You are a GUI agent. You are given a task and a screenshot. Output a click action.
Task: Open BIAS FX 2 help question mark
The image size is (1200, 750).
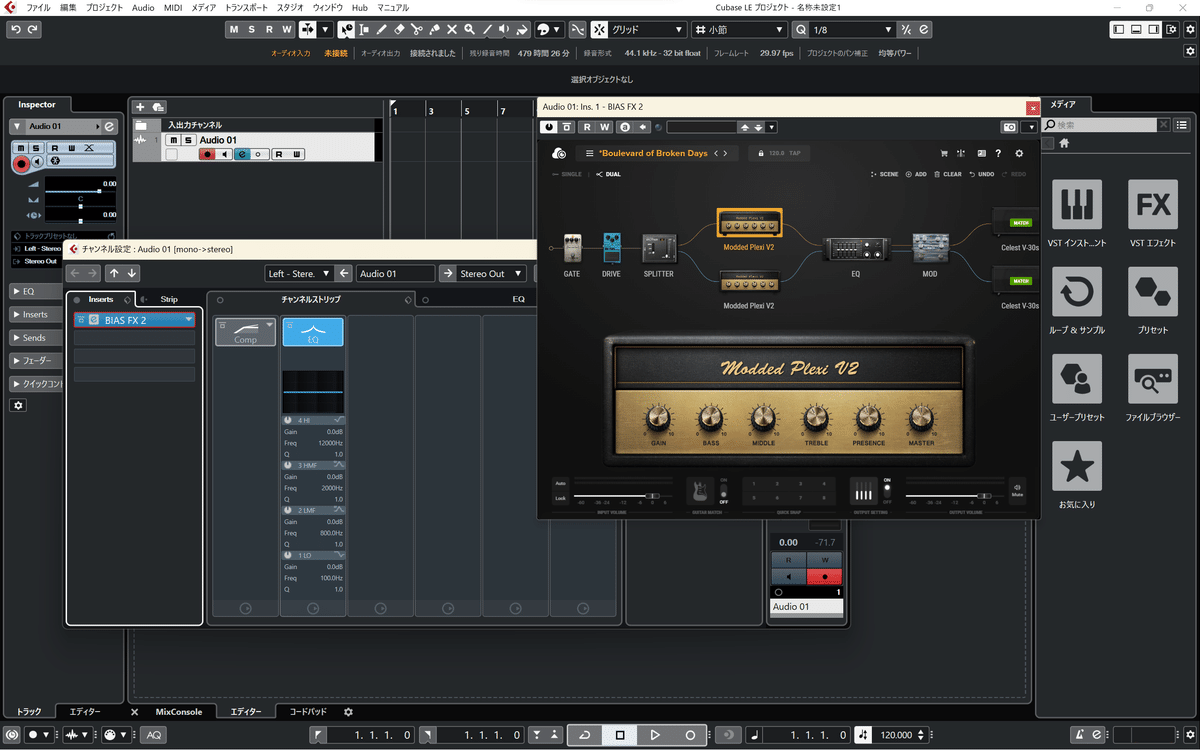click(x=999, y=153)
